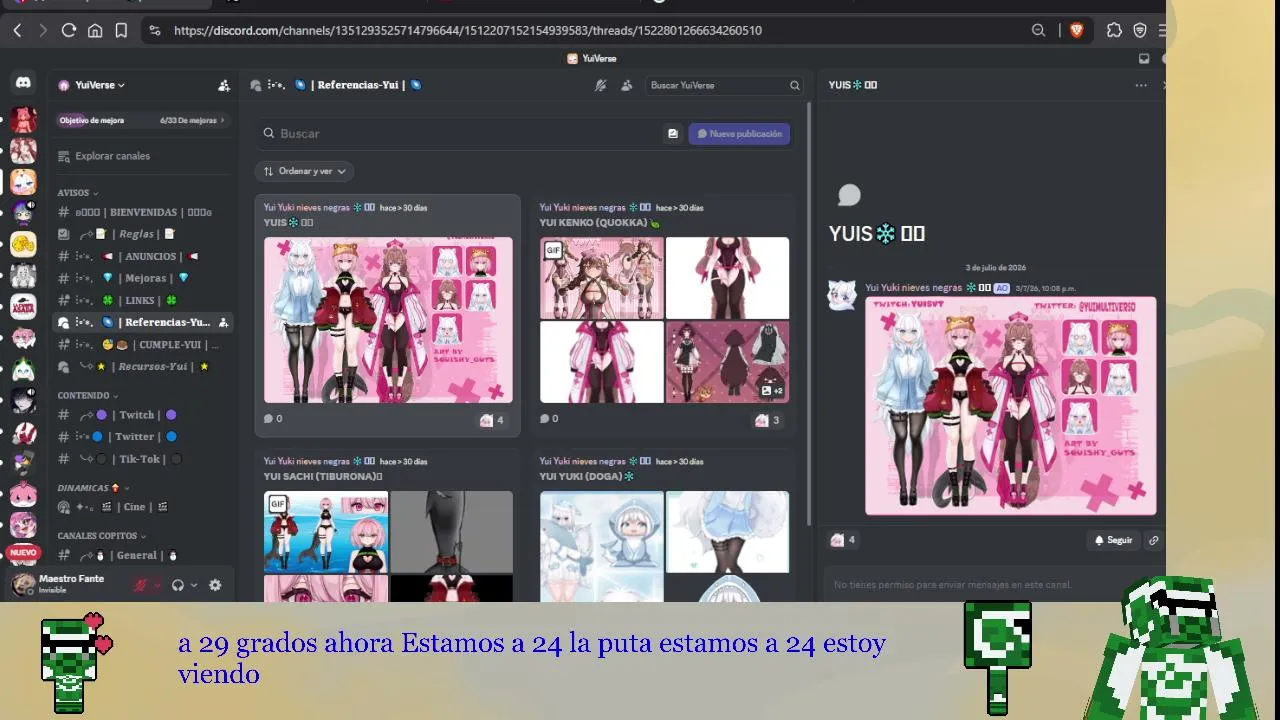Open the site info icon beside the URL

[154, 31]
